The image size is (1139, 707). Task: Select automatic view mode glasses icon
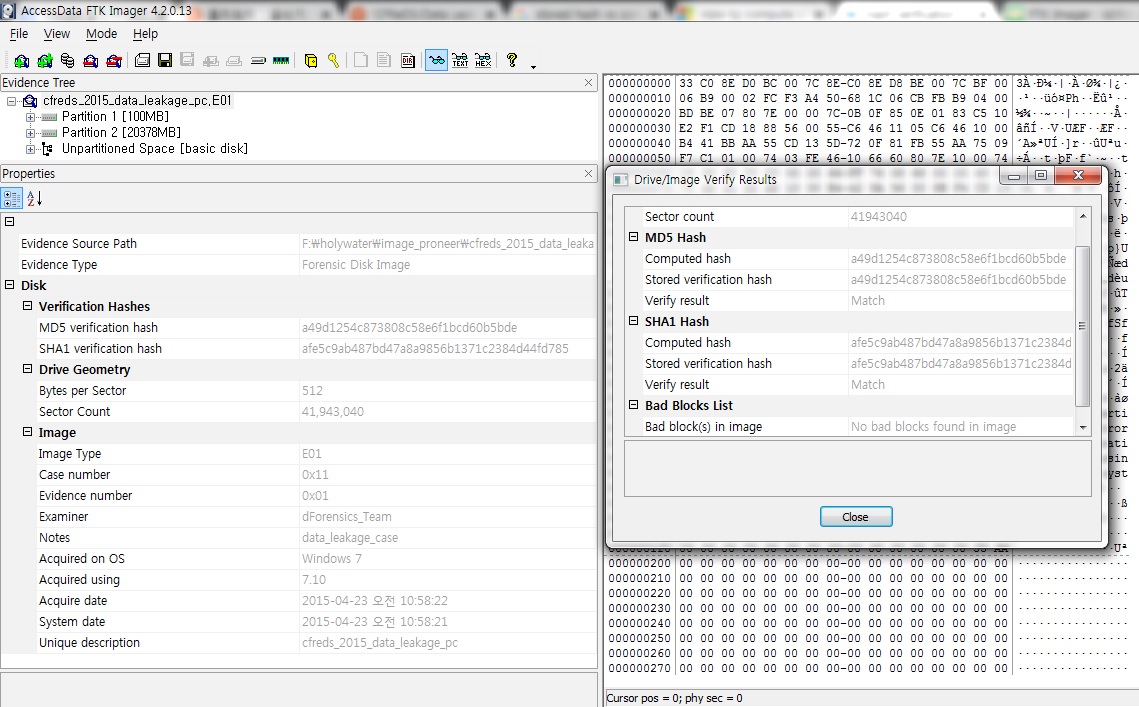[437, 60]
